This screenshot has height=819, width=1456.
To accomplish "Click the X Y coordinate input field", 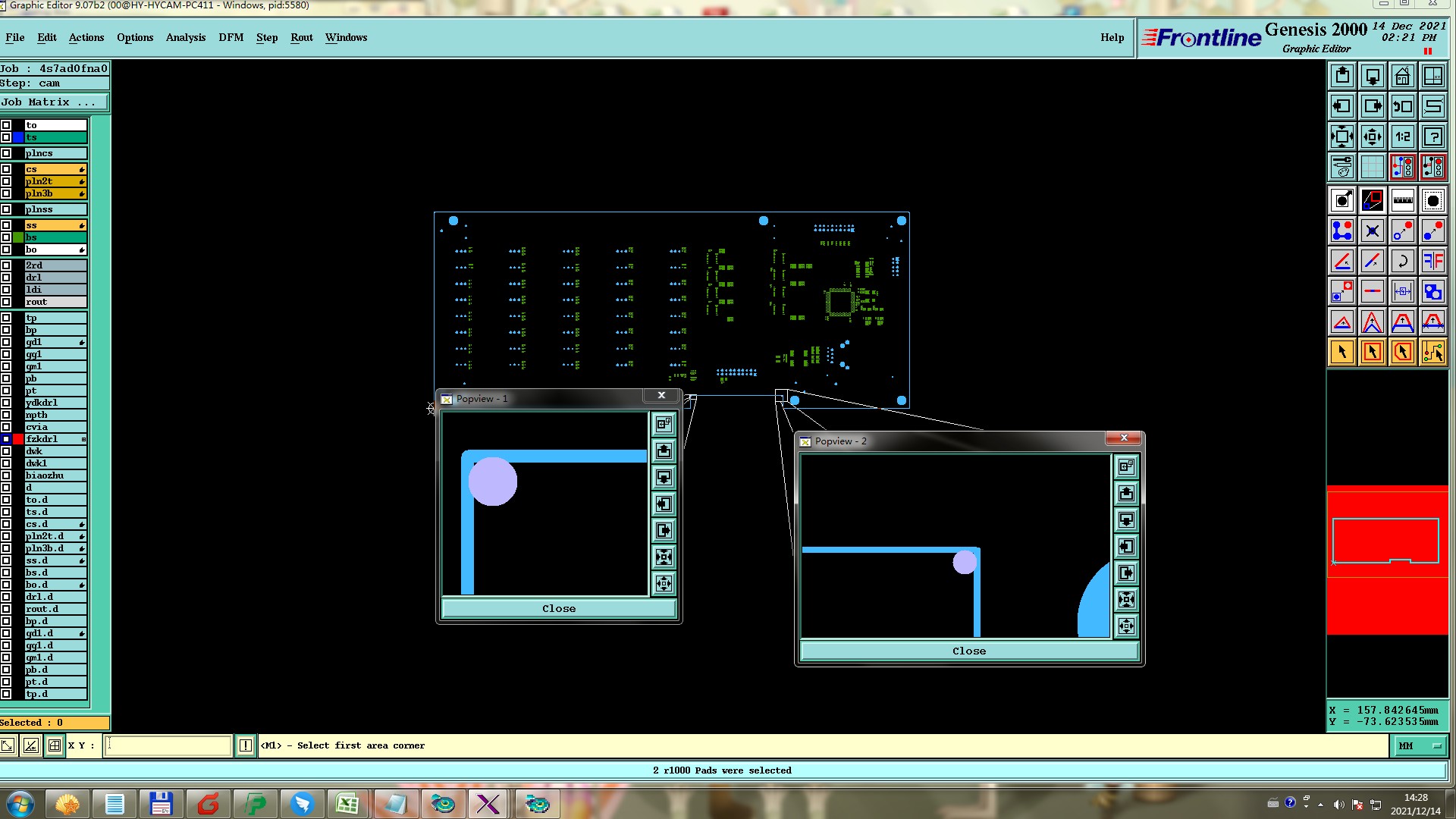I will (168, 746).
